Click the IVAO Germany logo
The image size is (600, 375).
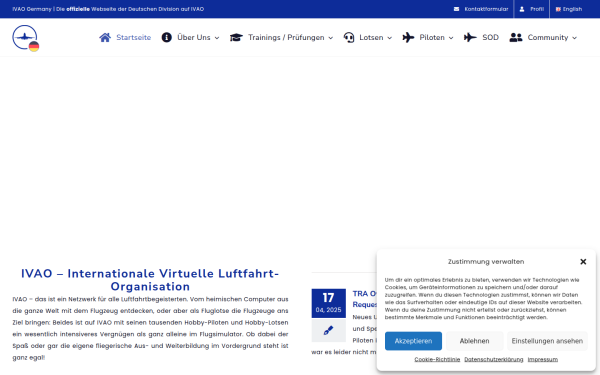[26, 38]
